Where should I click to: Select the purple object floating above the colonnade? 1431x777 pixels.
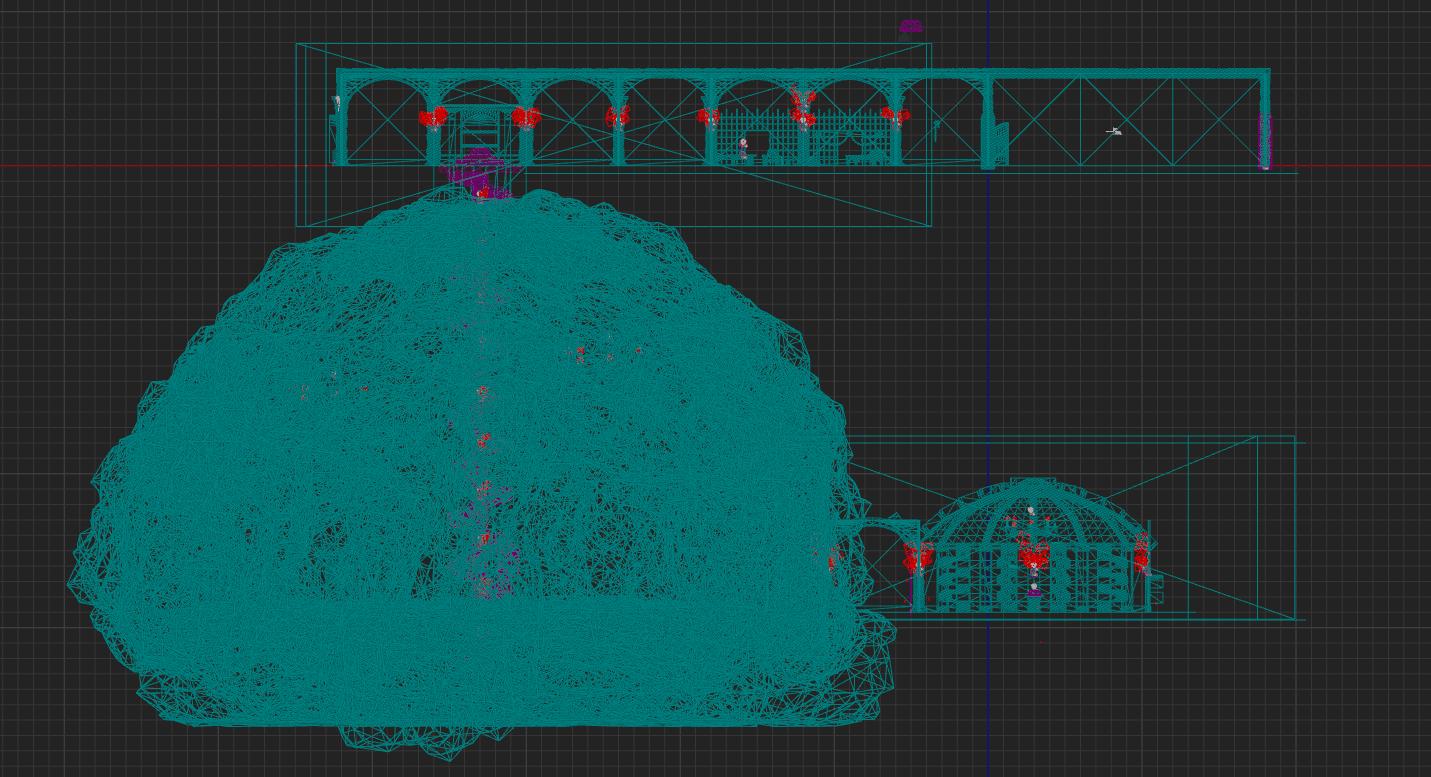910,26
